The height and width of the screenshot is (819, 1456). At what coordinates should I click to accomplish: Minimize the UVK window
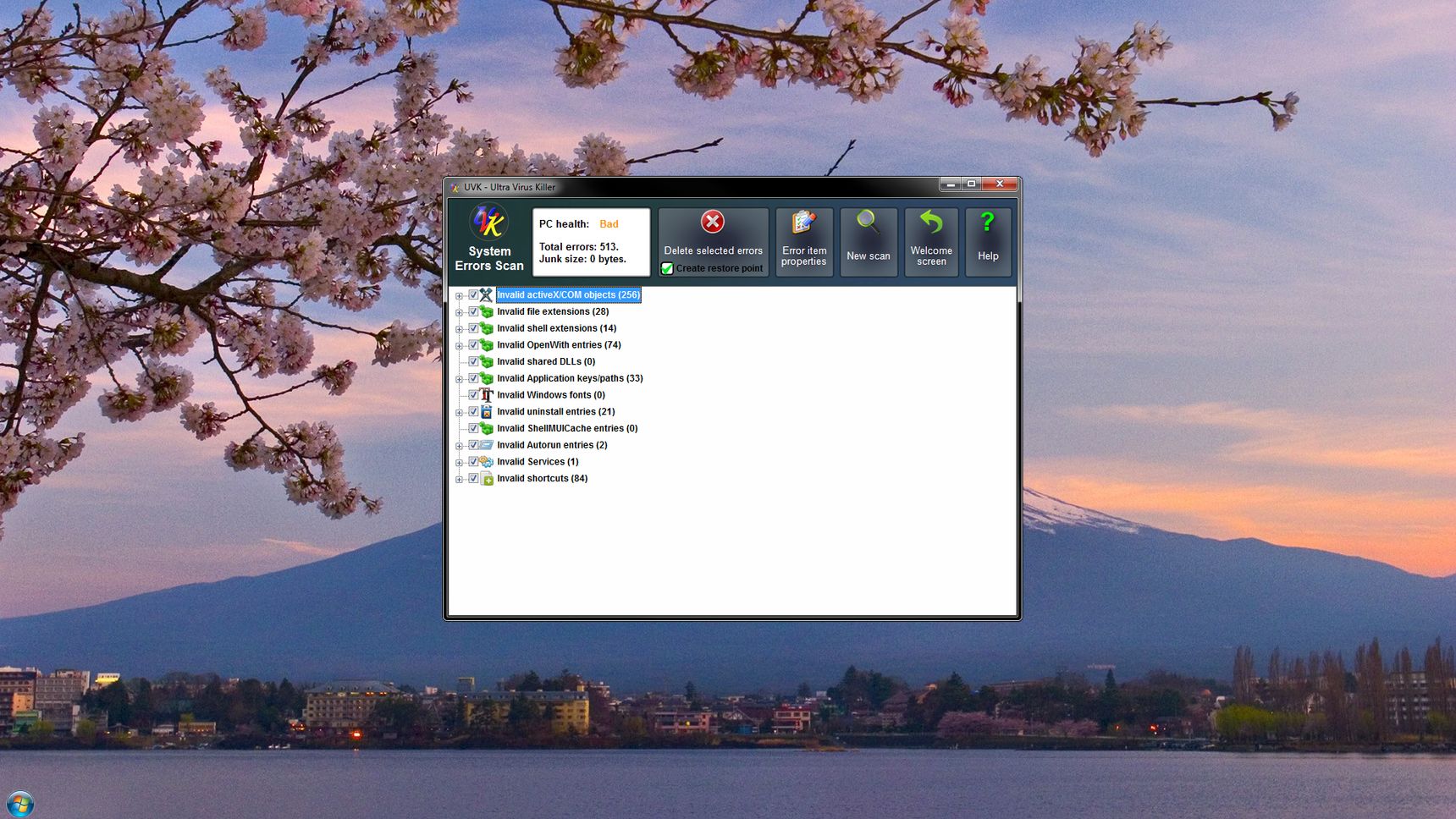click(951, 184)
